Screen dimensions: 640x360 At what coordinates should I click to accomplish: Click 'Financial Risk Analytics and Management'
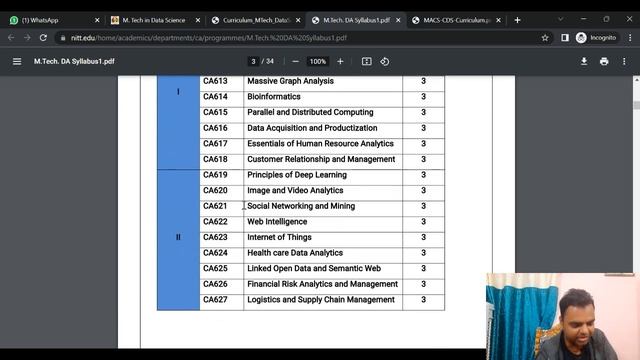point(322,284)
